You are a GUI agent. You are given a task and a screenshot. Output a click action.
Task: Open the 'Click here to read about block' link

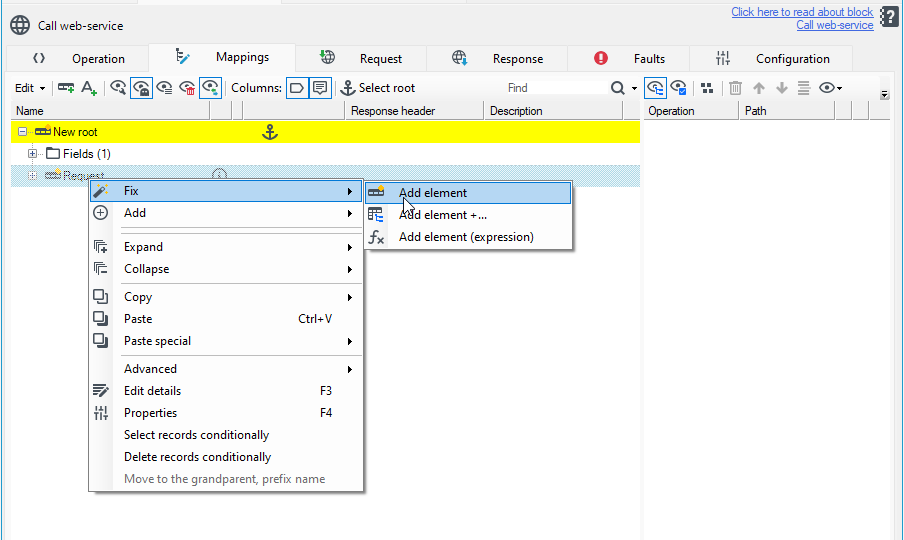pos(802,12)
